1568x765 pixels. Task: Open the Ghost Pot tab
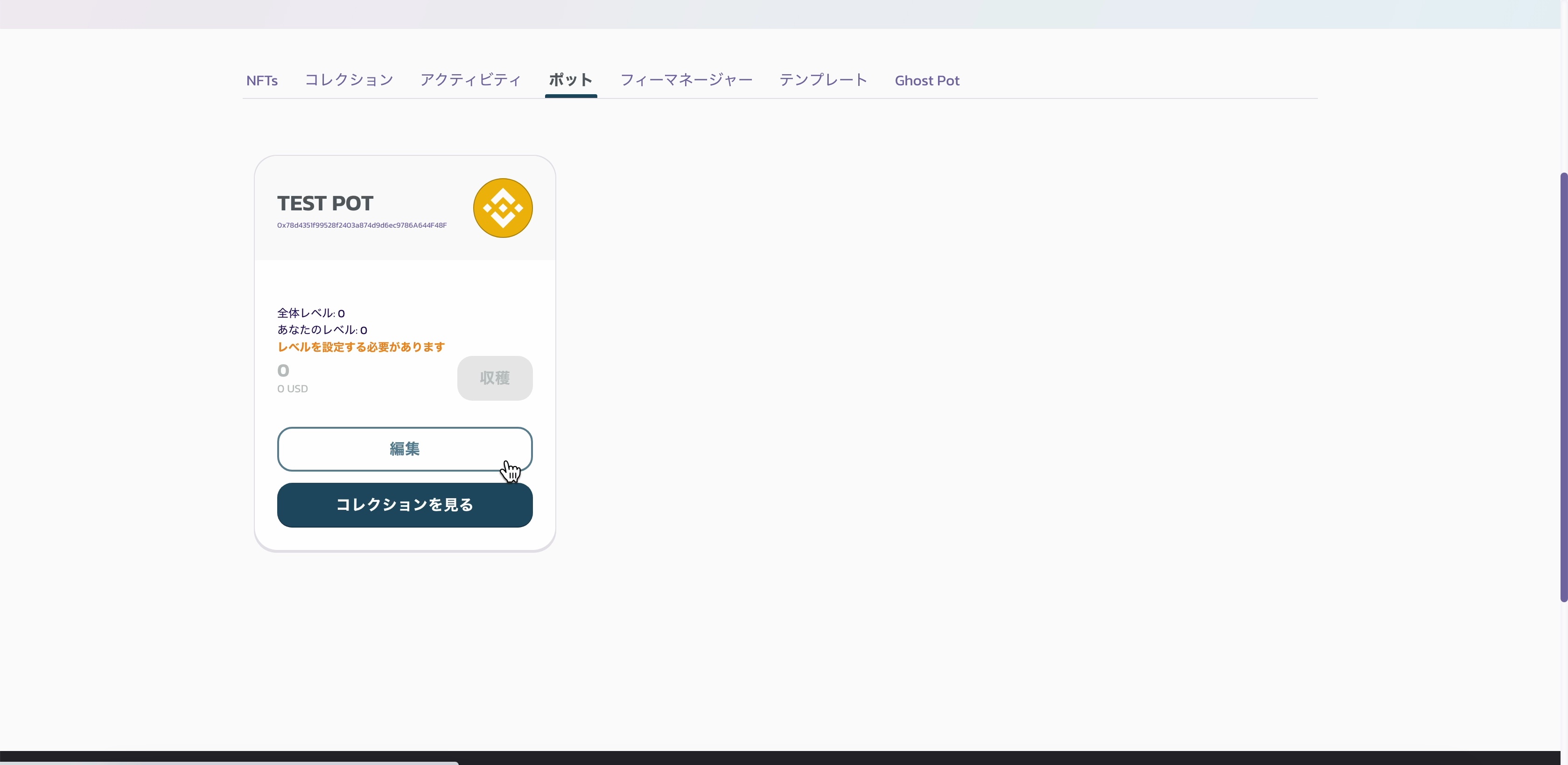926,80
